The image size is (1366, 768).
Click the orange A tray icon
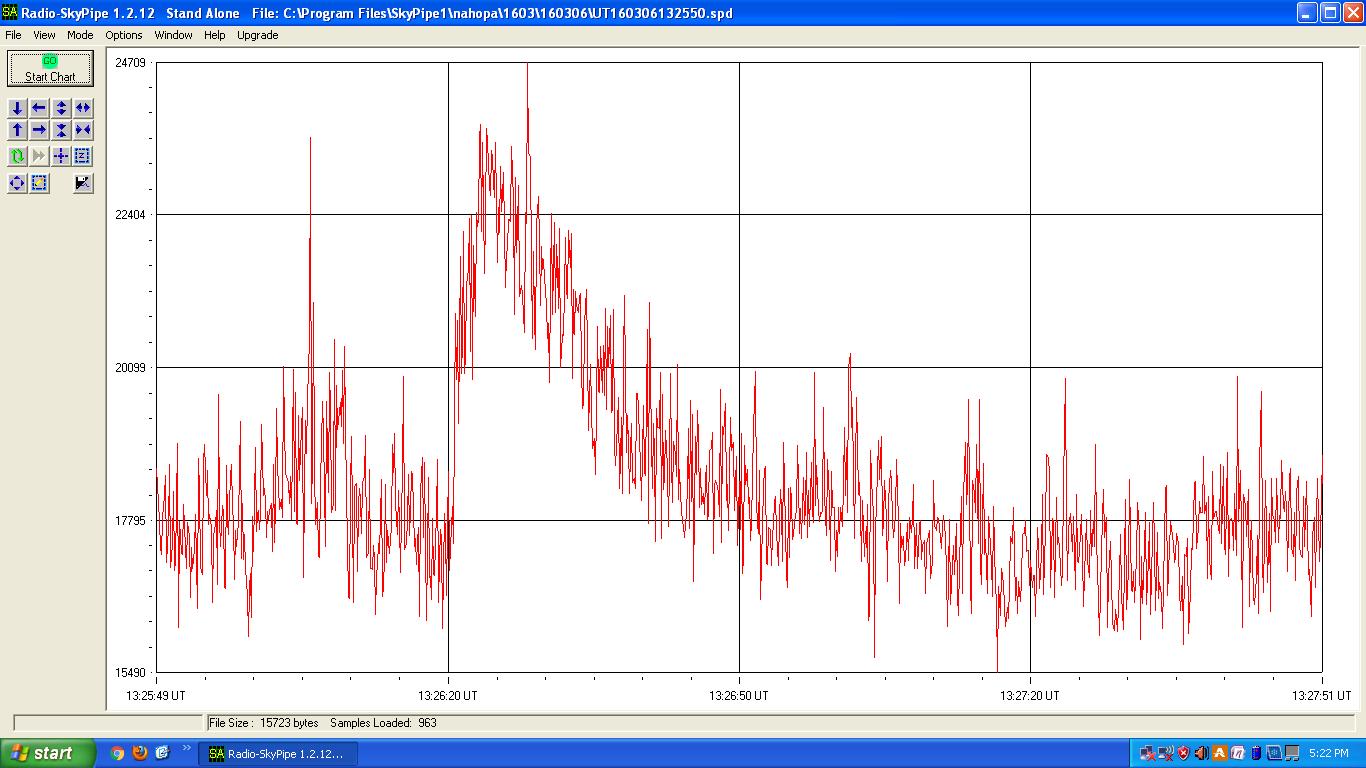[1220, 753]
